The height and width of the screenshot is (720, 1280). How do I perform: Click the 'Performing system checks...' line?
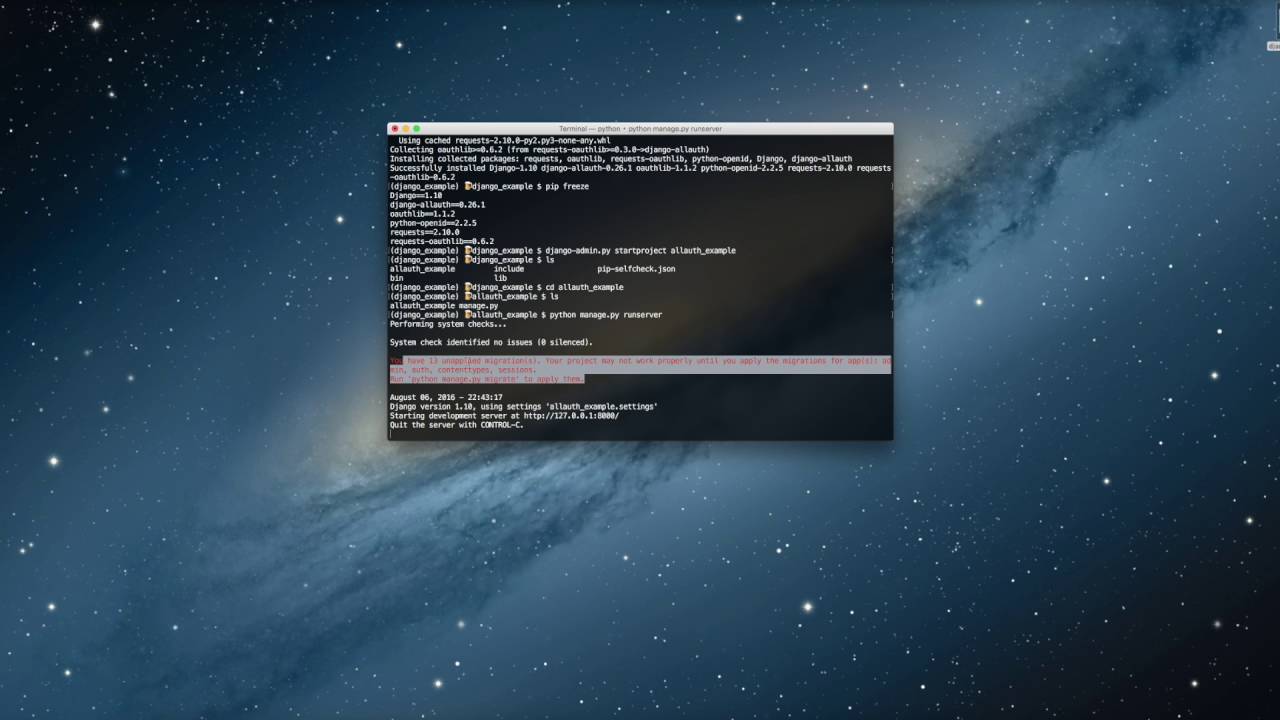coord(448,324)
